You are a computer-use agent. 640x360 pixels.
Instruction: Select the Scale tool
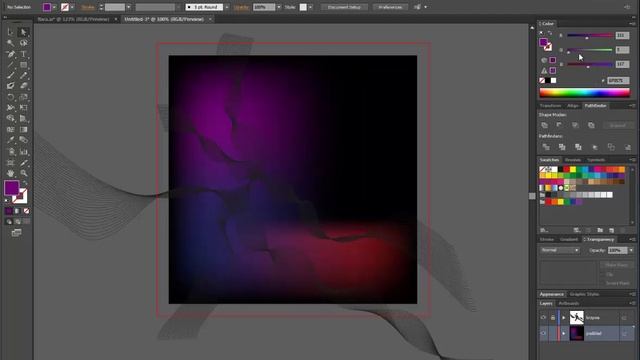[23, 97]
